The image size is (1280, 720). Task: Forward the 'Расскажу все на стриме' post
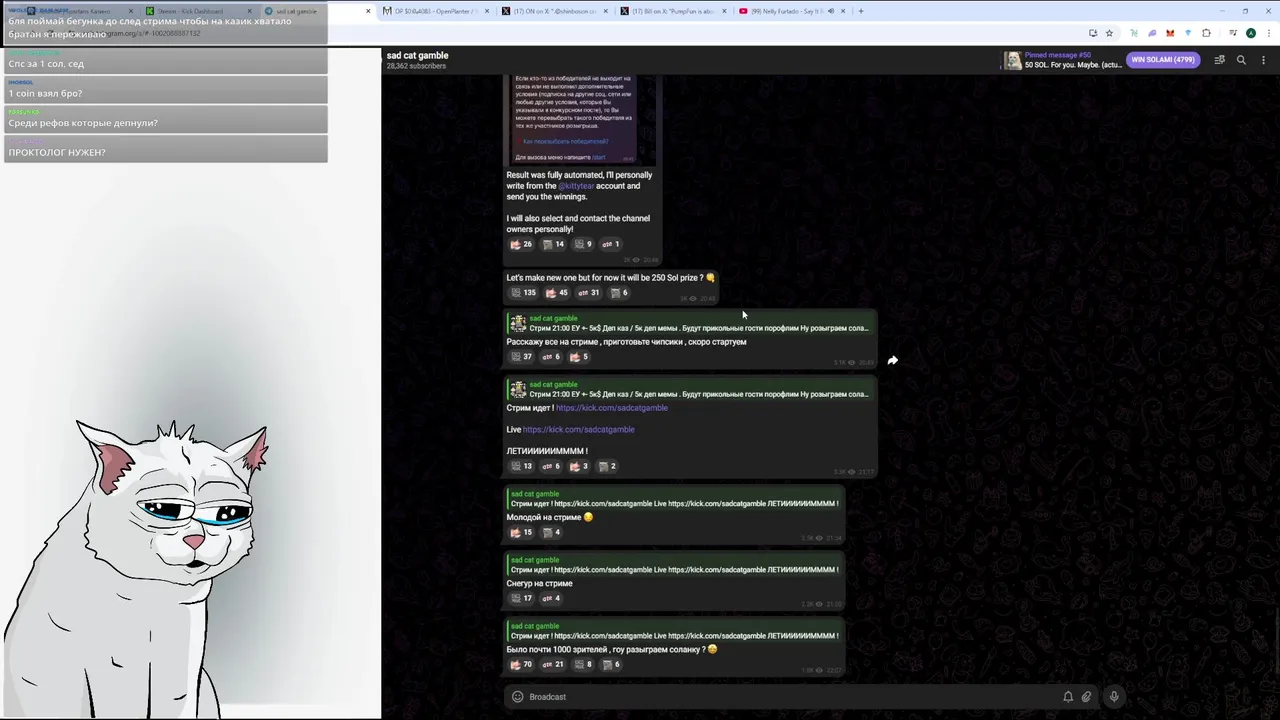click(893, 360)
